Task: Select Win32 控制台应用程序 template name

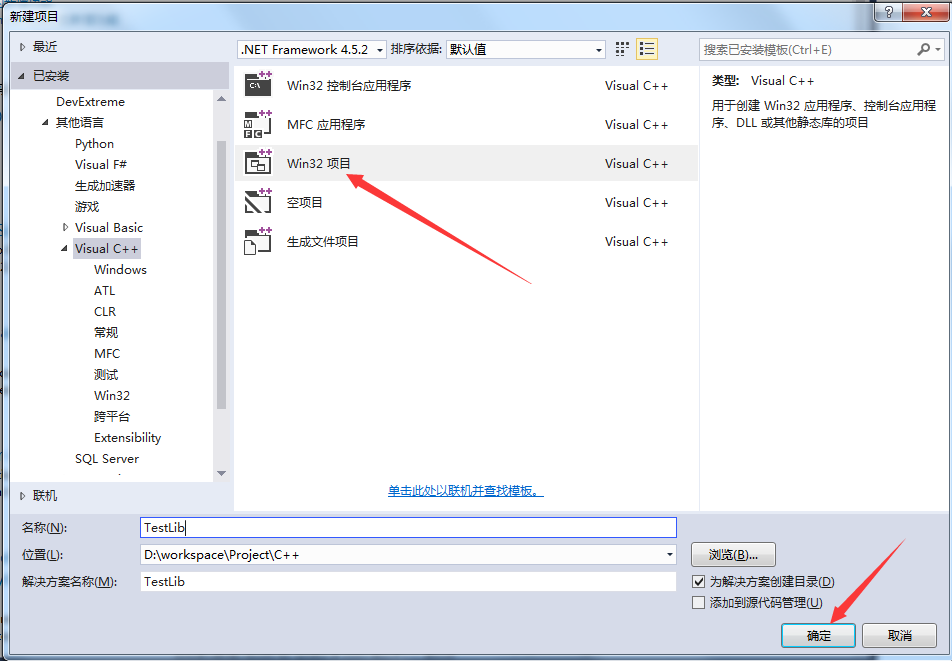Action: pos(349,85)
